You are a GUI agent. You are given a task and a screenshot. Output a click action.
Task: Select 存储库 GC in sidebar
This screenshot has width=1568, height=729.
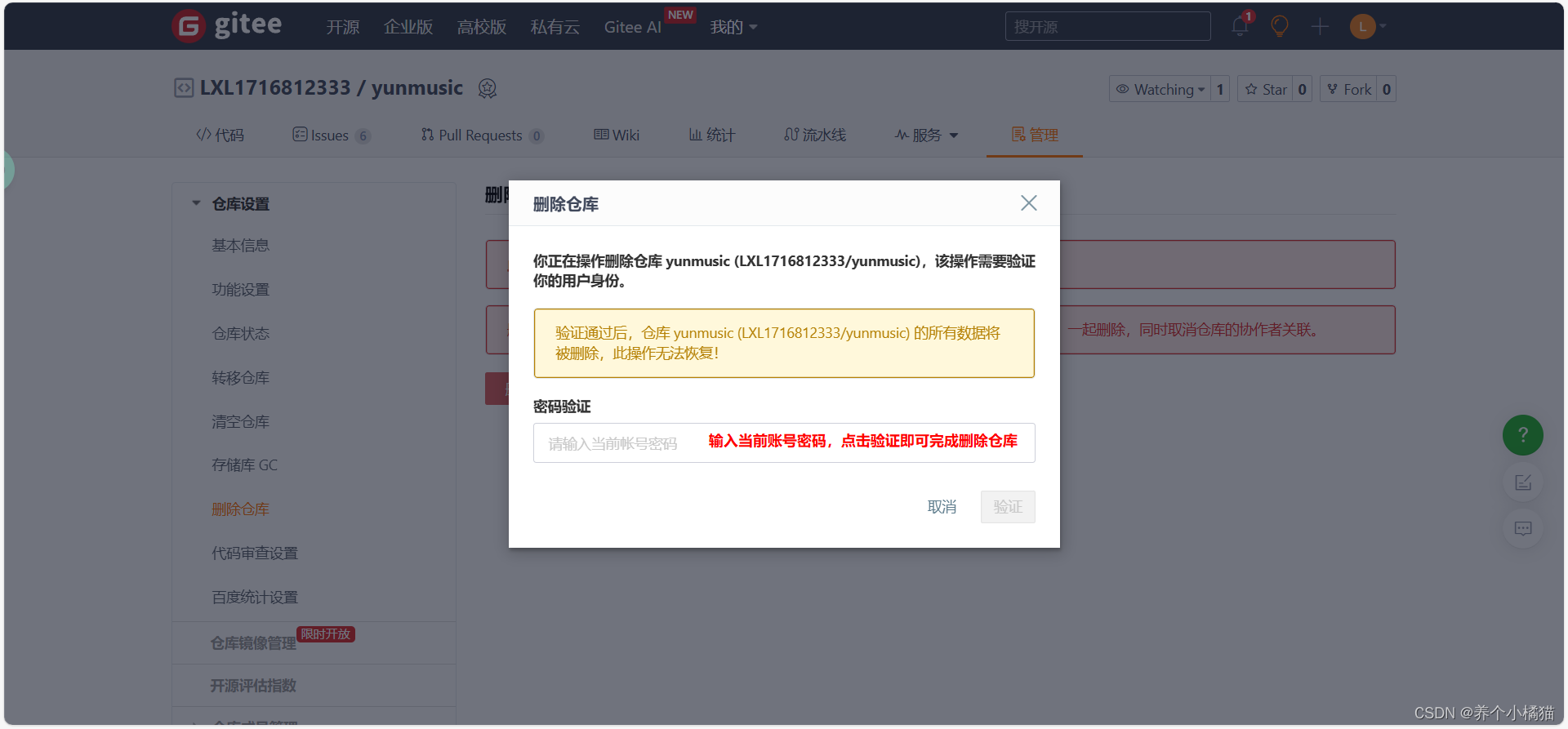[x=244, y=465]
